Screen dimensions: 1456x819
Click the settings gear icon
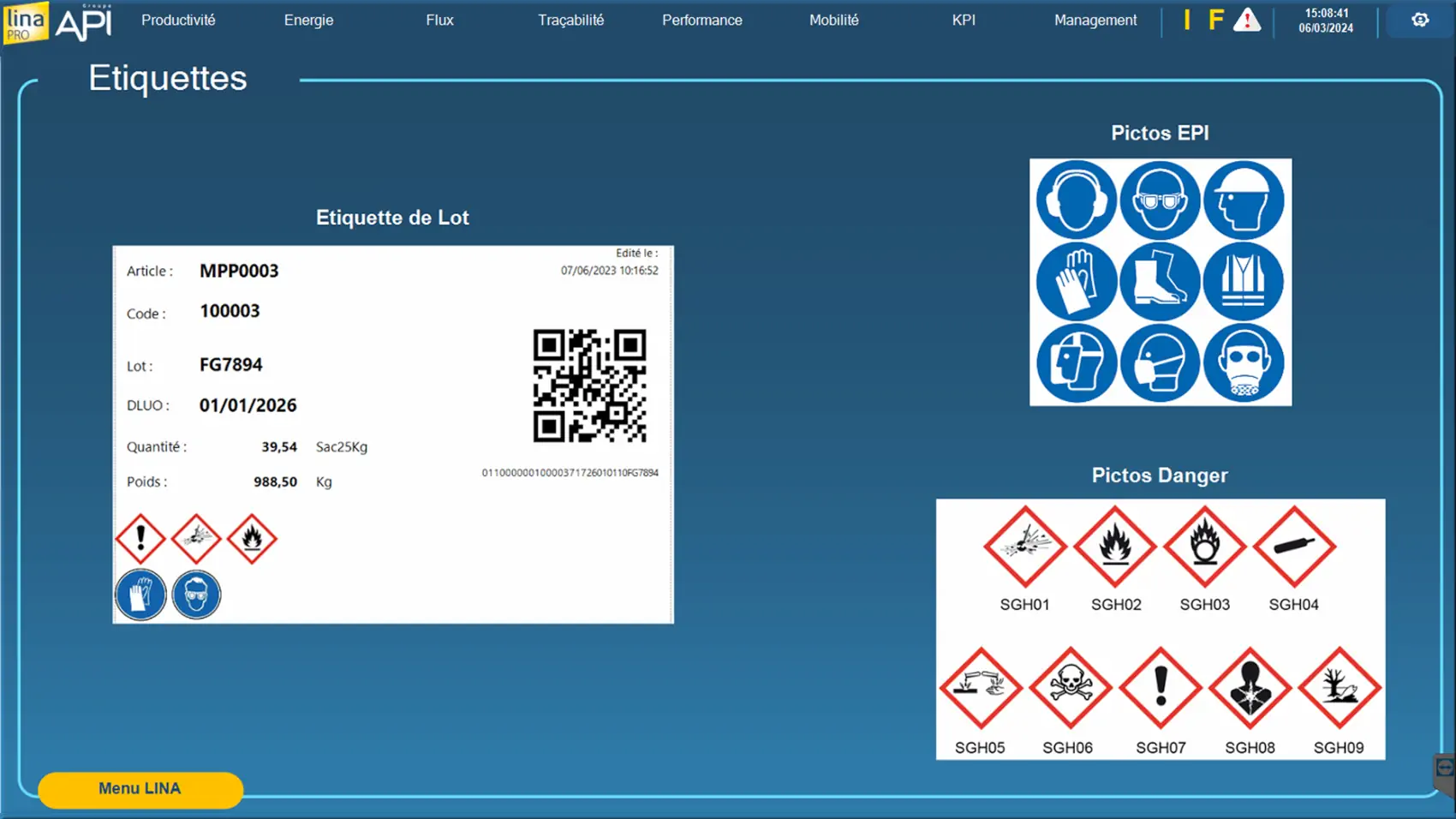click(x=1420, y=20)
